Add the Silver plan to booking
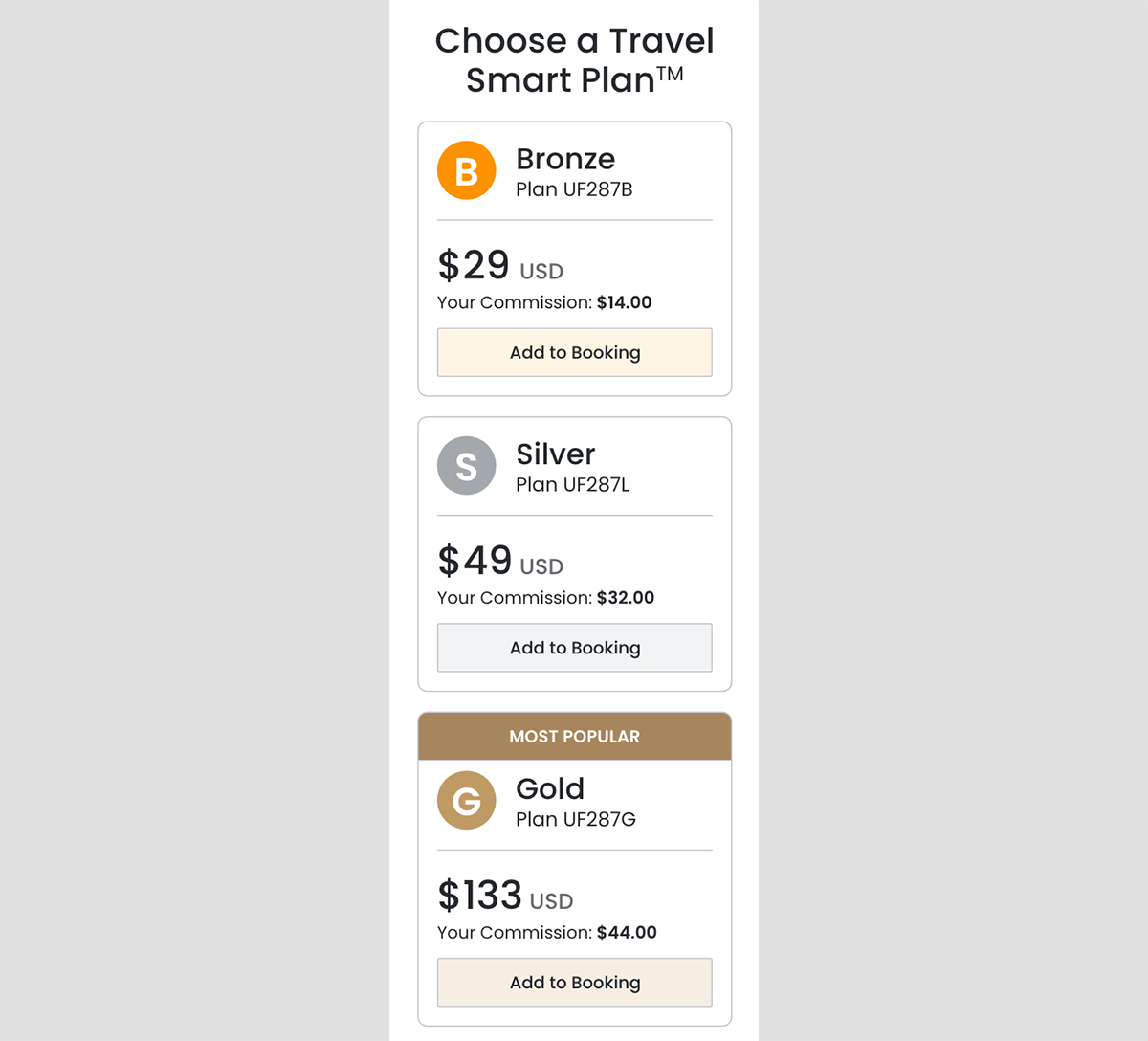Viewport: 1148px width, 1041px height. [x=574, y=648]
